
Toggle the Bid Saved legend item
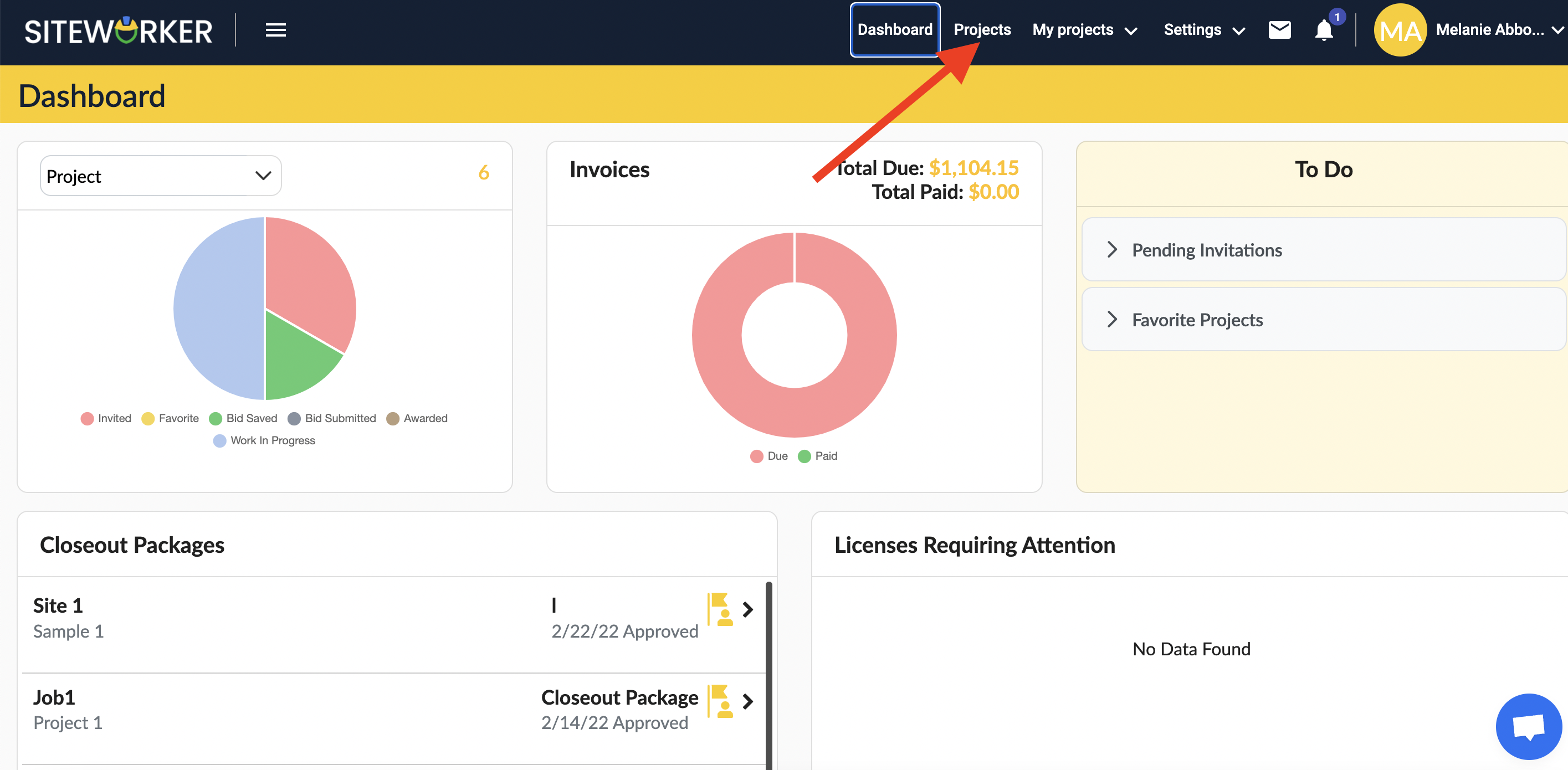[x=243, y=418]
